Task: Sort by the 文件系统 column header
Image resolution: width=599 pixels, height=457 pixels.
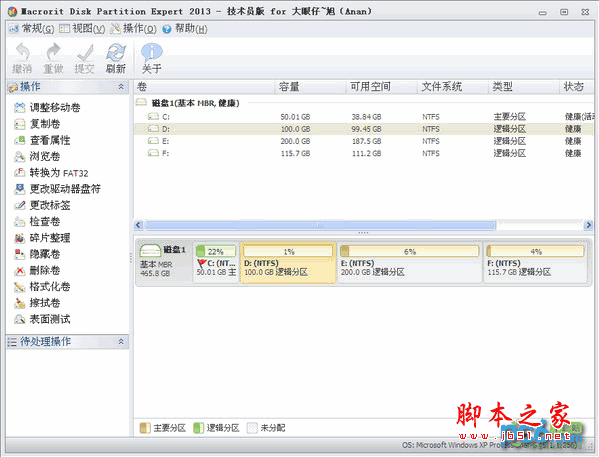Action: point(453,87)
